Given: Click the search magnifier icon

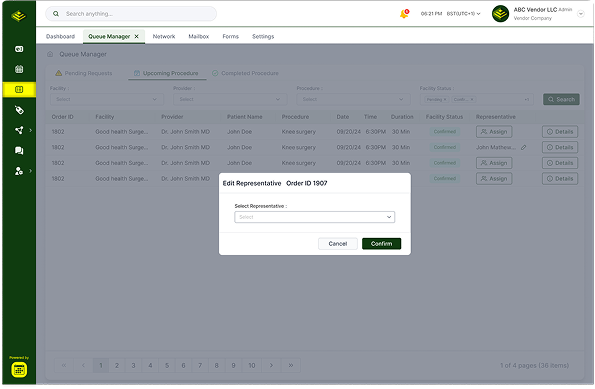Looking at the screenshot, I should pyautogui.click(x=56, y=14).
